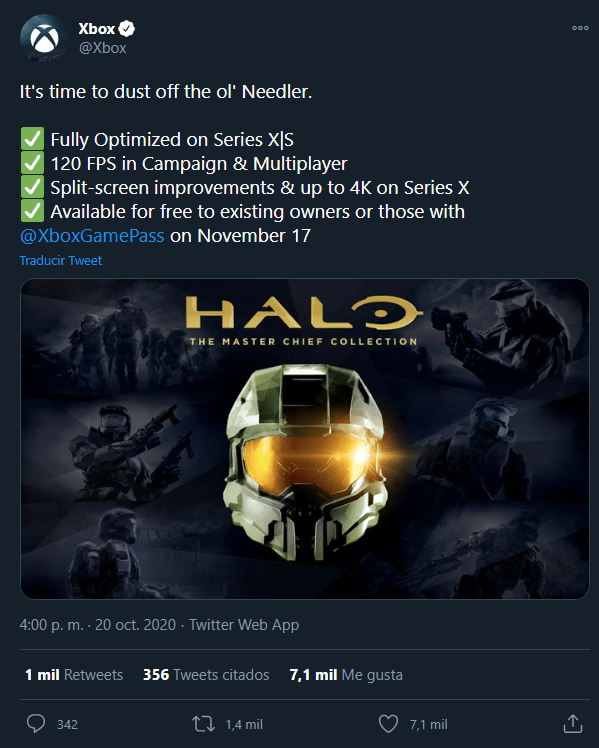Open the Halo Master Chief Collection image
This screenshot has height=748, width=599.
[305, 439]
